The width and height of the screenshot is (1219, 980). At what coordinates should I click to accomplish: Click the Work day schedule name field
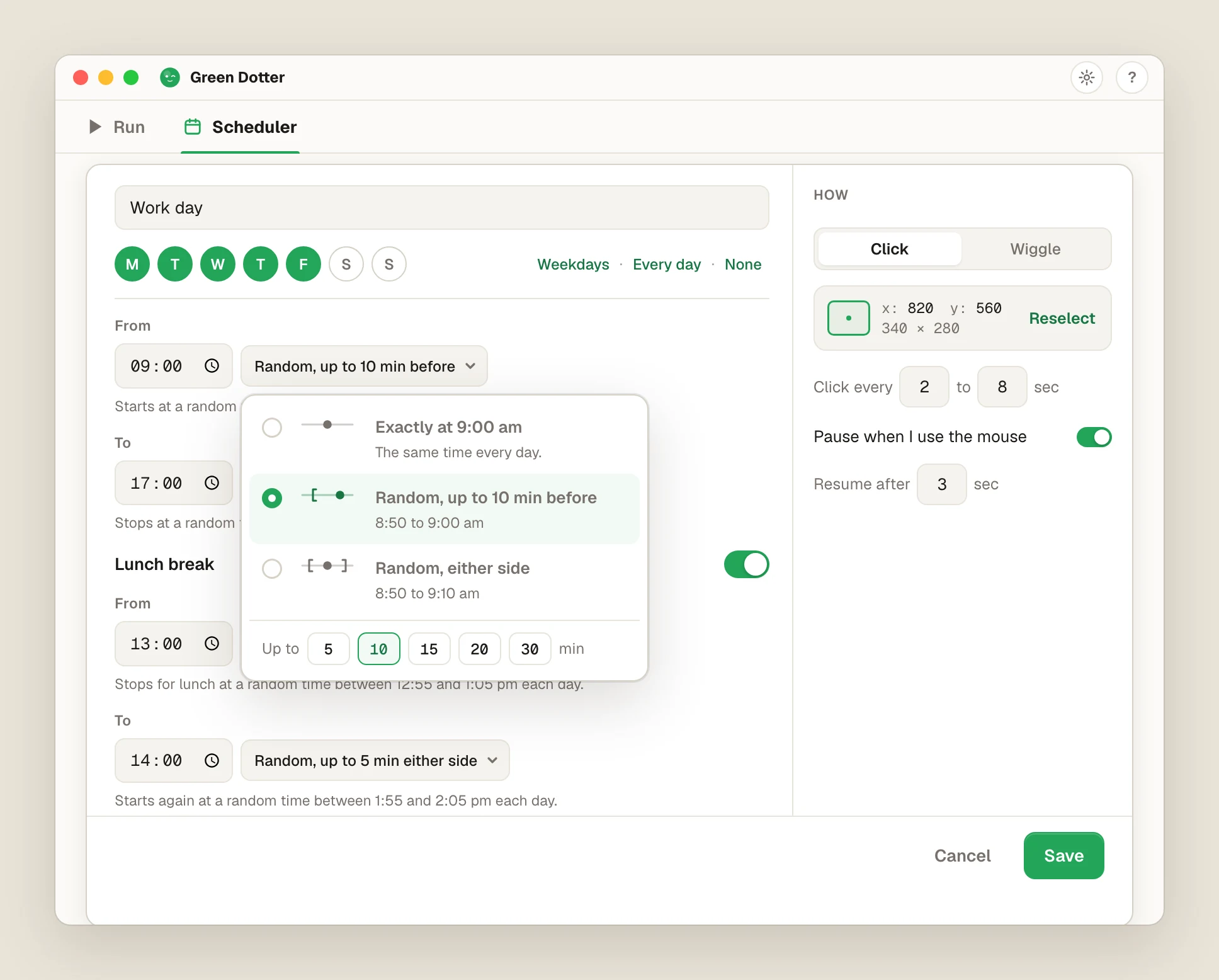(x=442, y=208)
